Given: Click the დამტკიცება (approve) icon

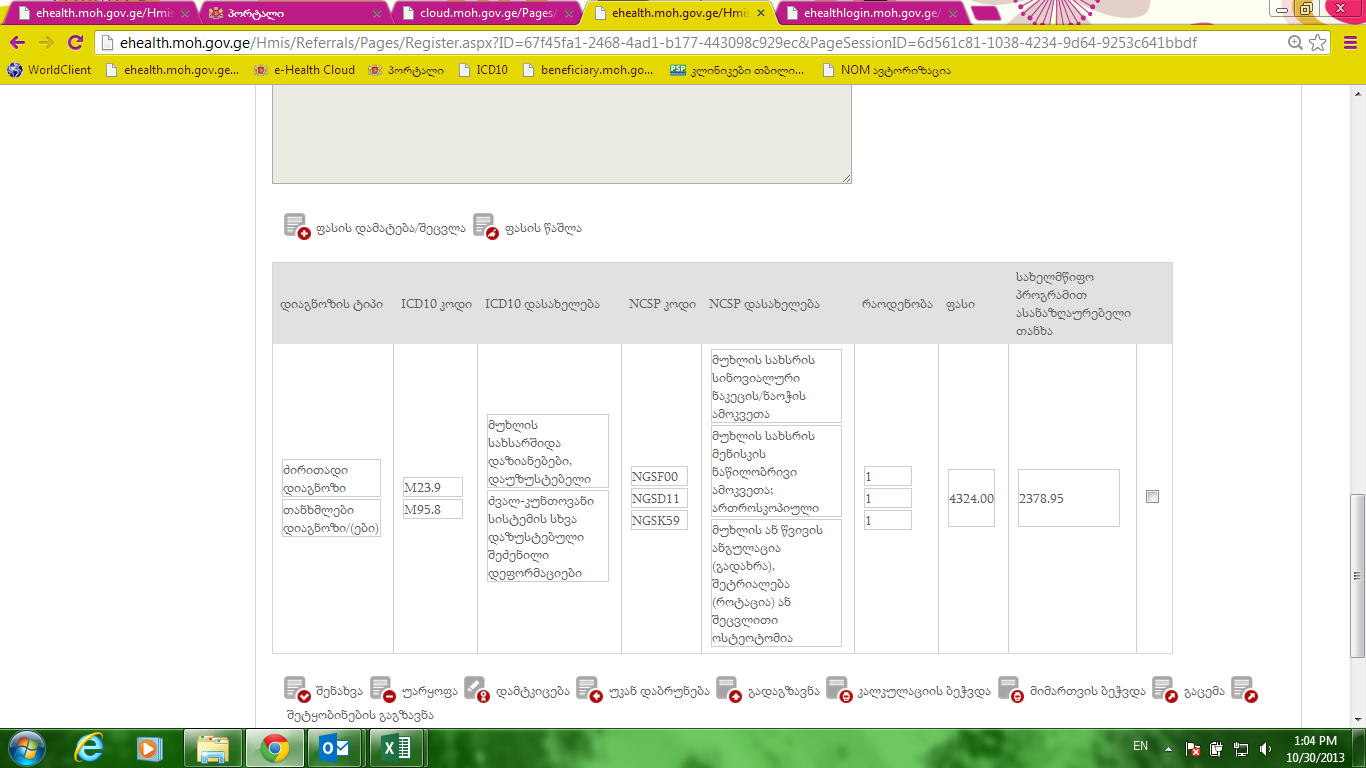Looking at the screenshot, I should click(476, 689).
